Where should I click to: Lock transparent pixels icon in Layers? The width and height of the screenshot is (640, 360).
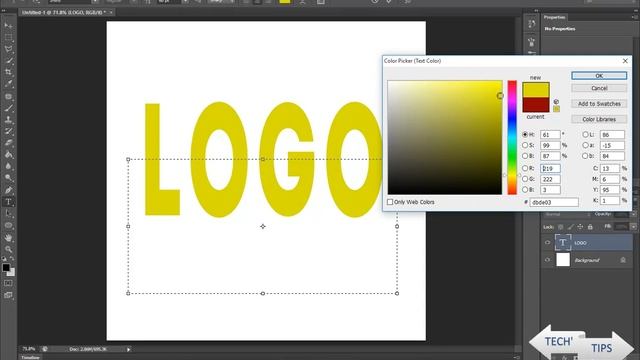pyautogui.click(x=561, y=227)
